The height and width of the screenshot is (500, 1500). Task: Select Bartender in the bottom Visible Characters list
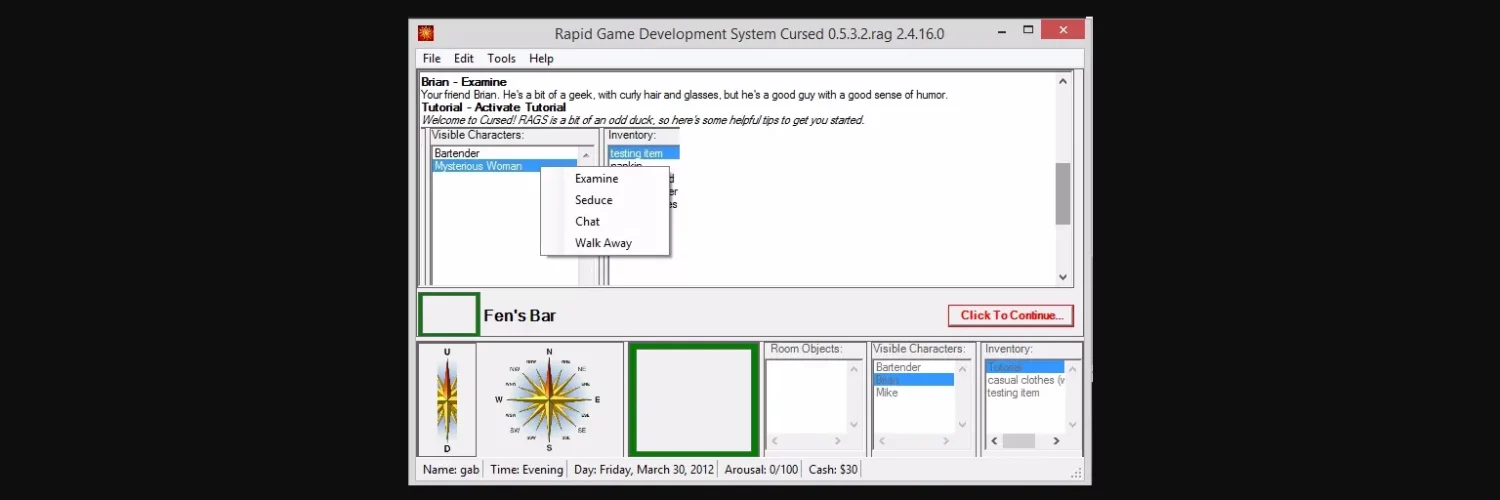point(898,367)
